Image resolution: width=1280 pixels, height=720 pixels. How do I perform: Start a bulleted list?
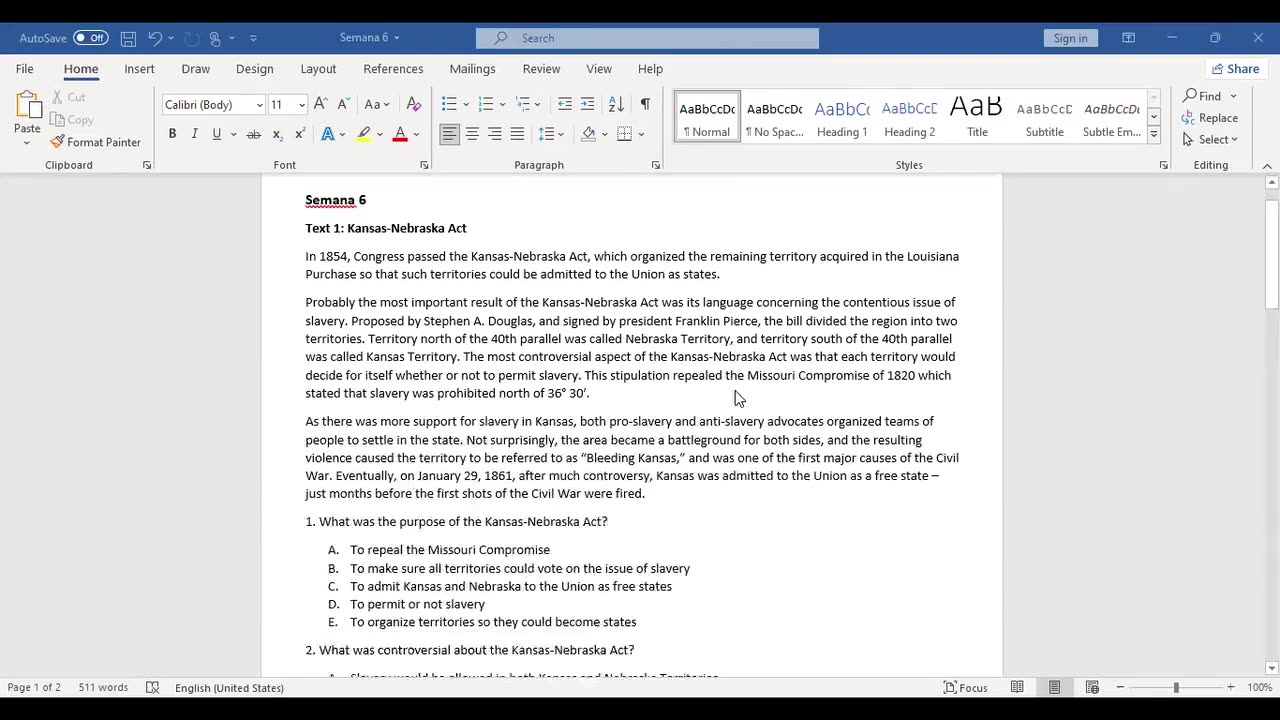click(449, 104)
